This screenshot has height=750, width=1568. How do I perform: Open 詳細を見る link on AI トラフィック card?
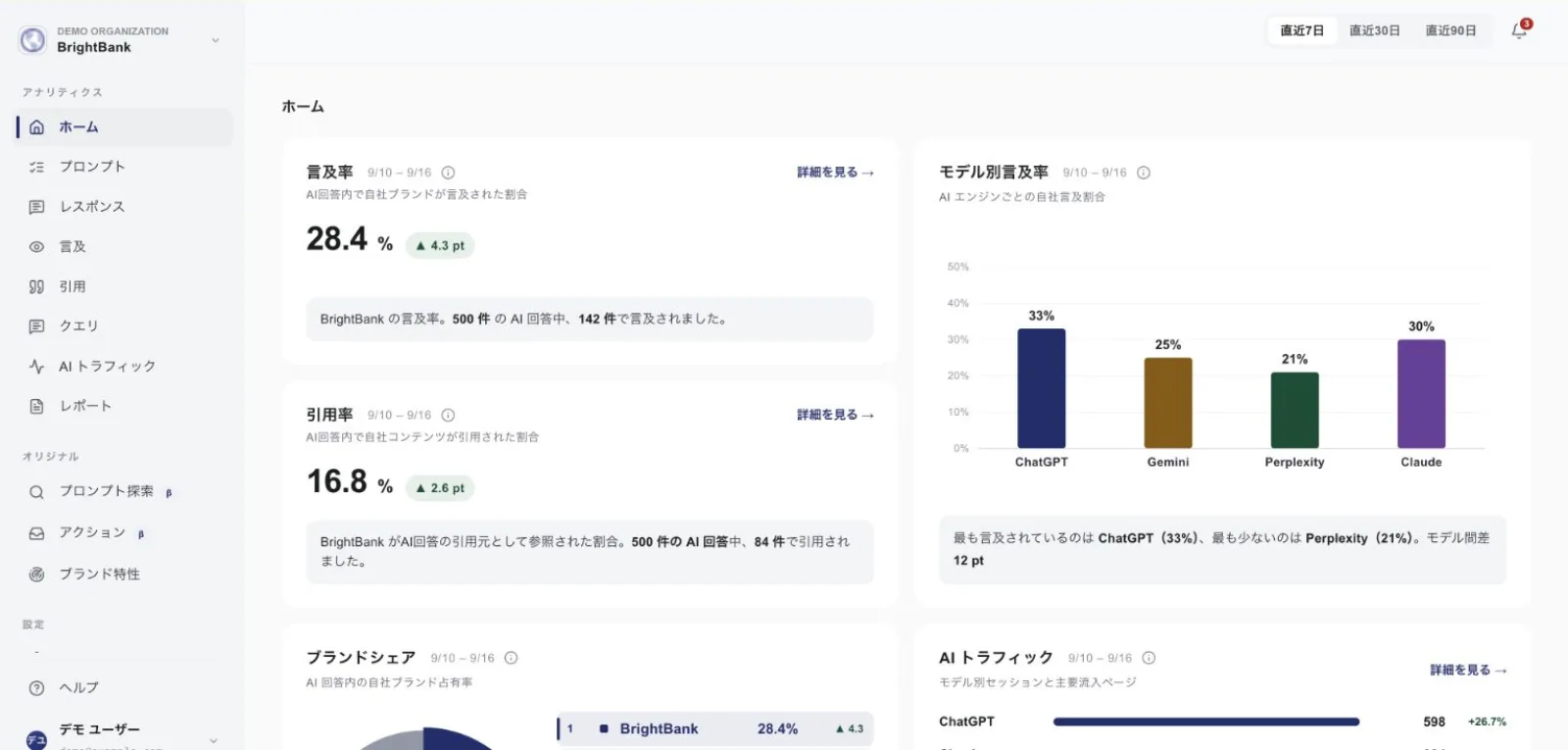click(x=1468, y=671)
